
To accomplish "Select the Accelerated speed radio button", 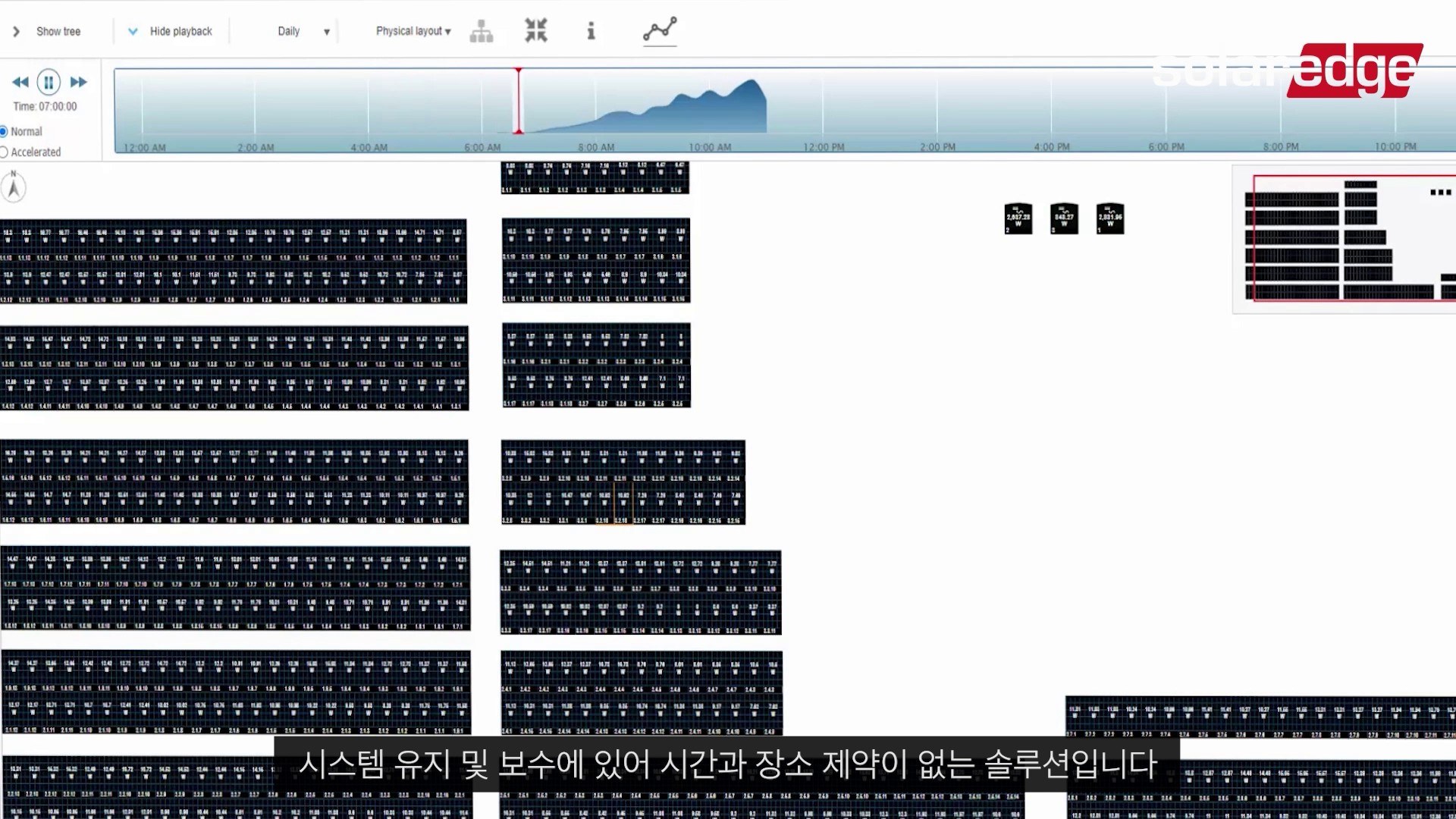I will coord(4,152).
